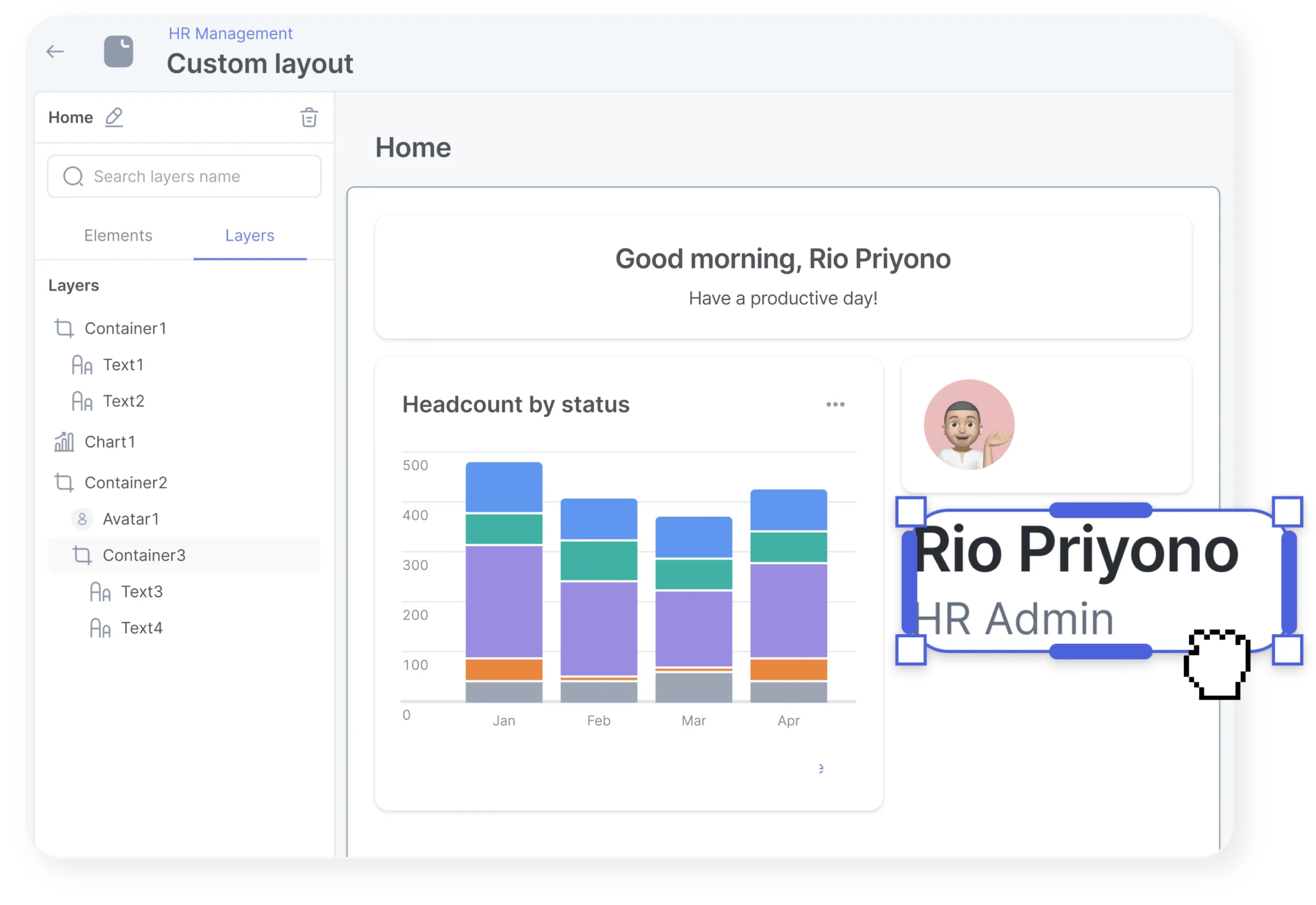The height and width of the screenshot is (905, 1316).
Task: Select the Text3 layer
Action: click(142, 591)
